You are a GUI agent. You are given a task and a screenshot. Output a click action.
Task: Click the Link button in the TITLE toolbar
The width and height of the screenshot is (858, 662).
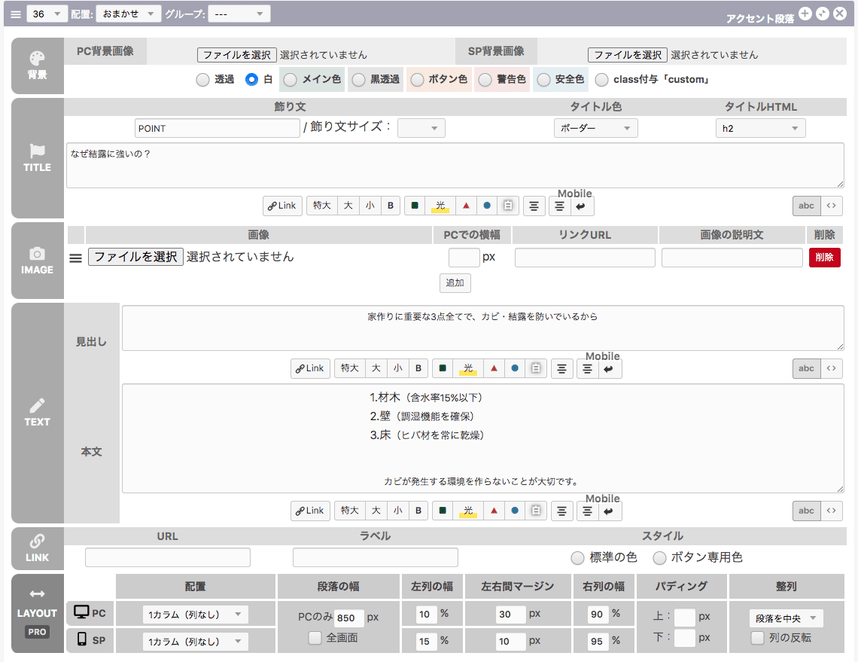pos(282,206)
